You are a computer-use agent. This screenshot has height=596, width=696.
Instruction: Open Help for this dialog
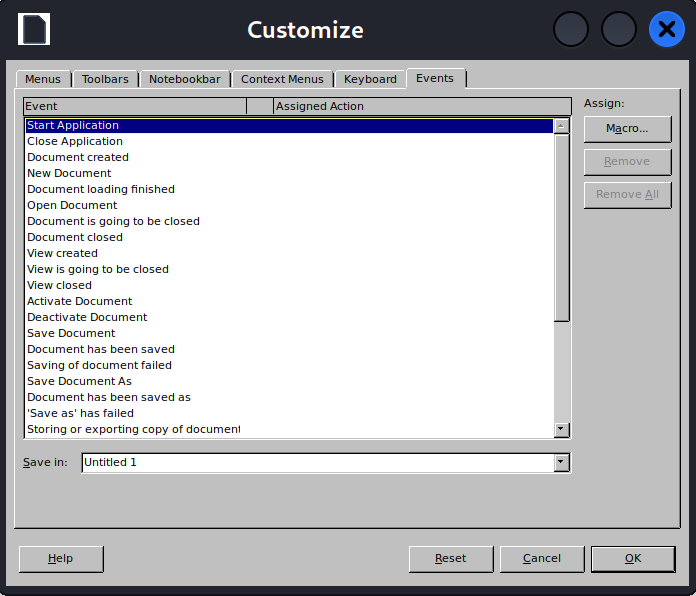[x=61, y=559]
